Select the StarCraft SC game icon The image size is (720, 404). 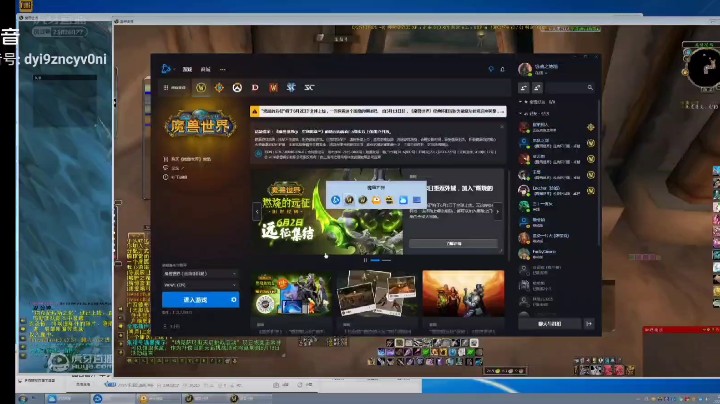click(x=309, y=87)
